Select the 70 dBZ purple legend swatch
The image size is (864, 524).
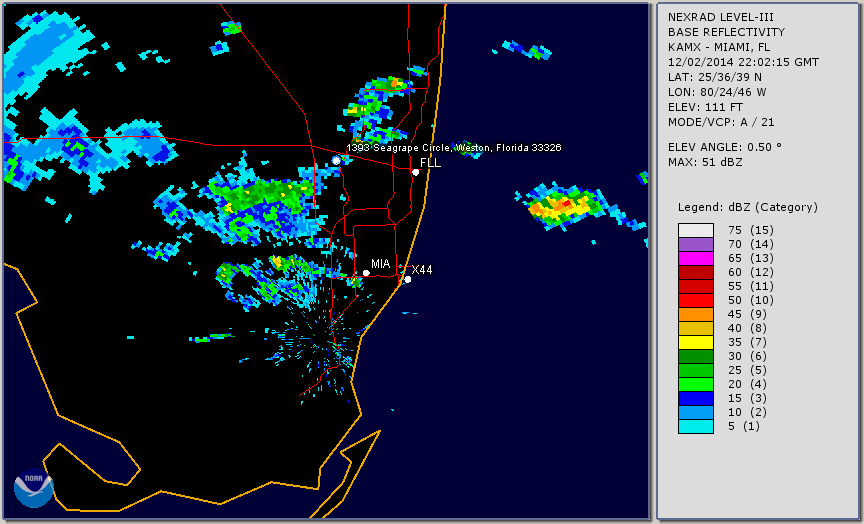click(x=696, y=244)
